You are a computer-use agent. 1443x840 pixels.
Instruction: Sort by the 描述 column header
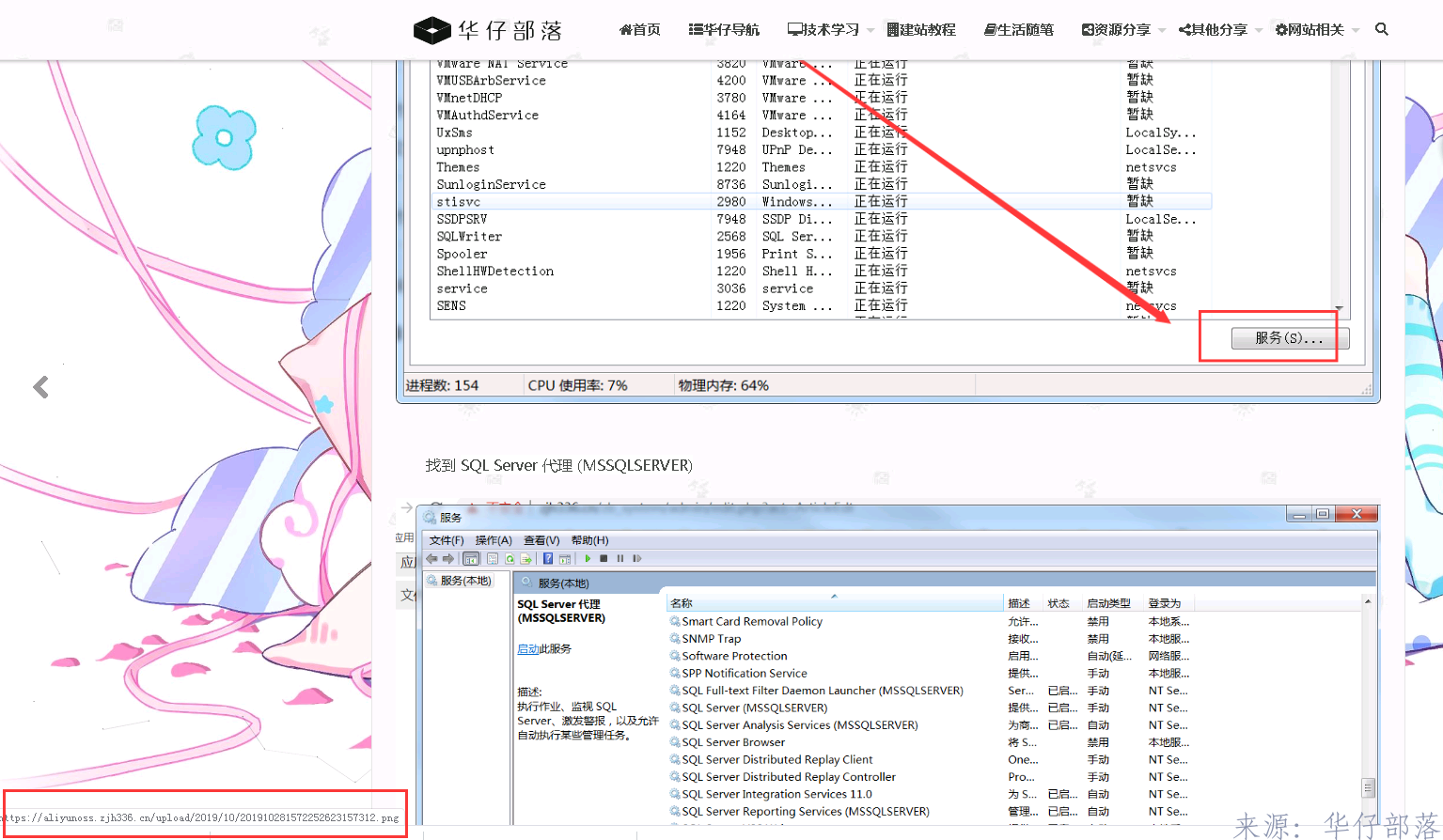tap(1023, 603)
